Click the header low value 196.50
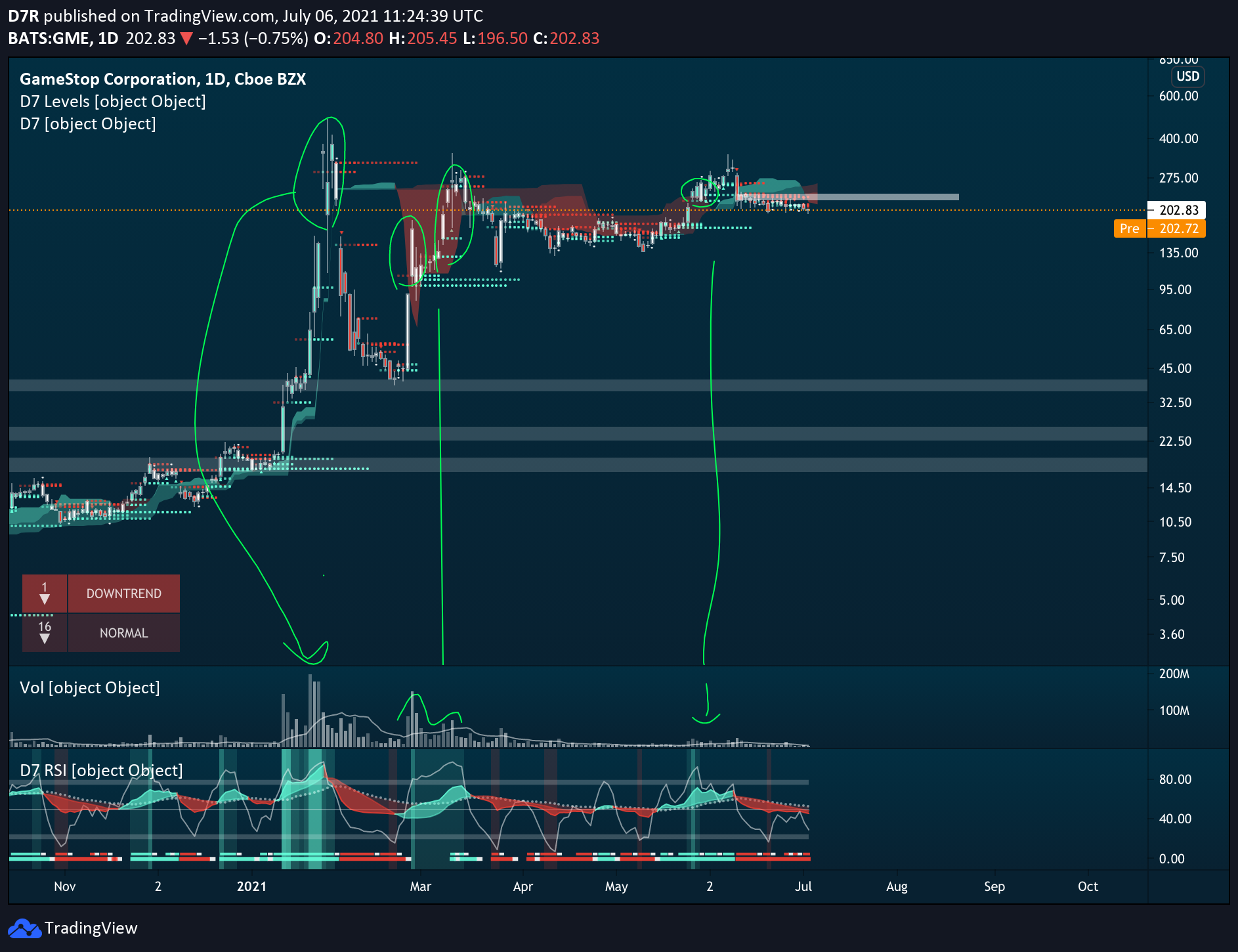The width and height of the screenshot is (1238, 952). (502, 39)
